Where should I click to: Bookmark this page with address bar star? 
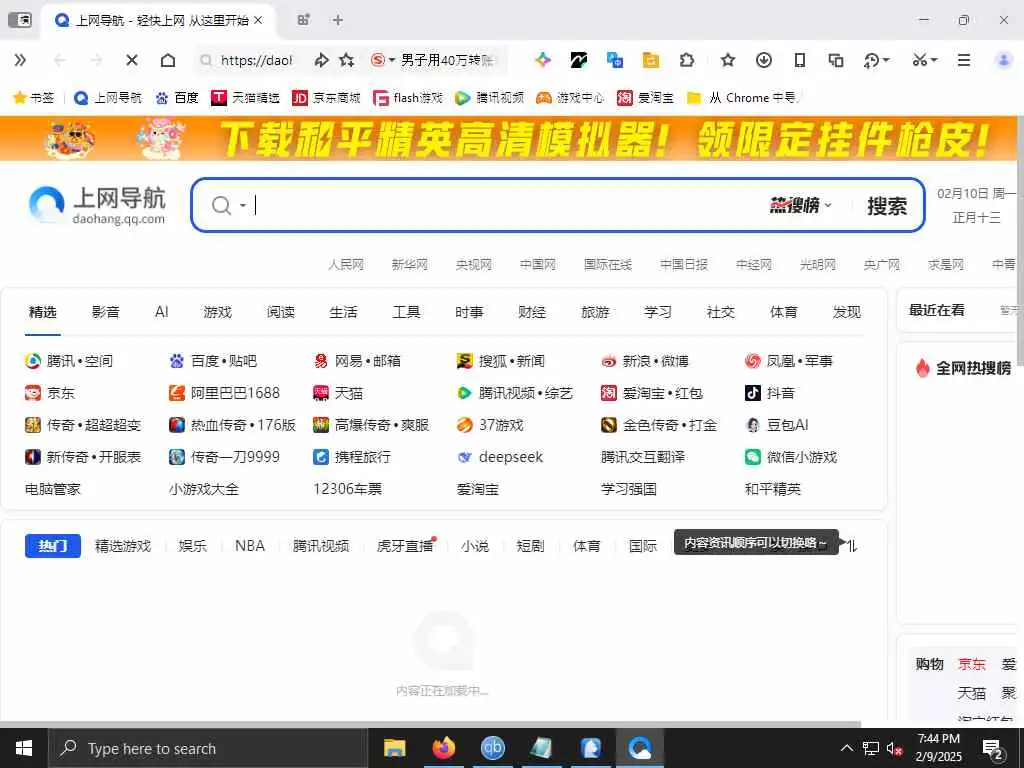[x=347, y=60]
